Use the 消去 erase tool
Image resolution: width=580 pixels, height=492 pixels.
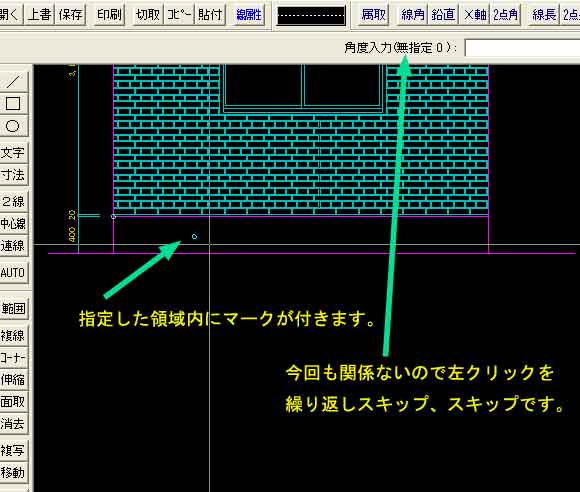coord(13,424)
